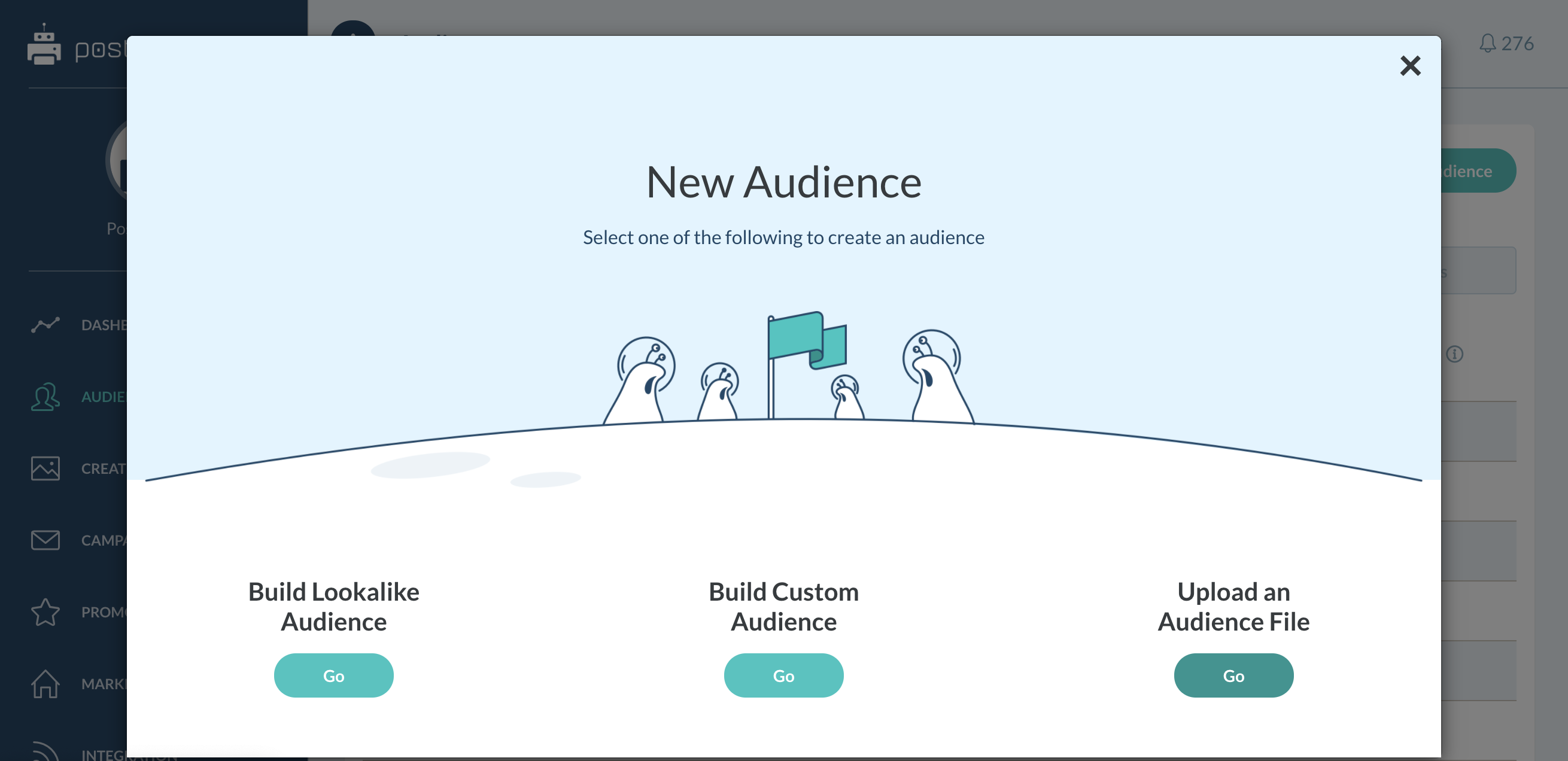Click the info icon beside the table

click(x=1455, y=354)
